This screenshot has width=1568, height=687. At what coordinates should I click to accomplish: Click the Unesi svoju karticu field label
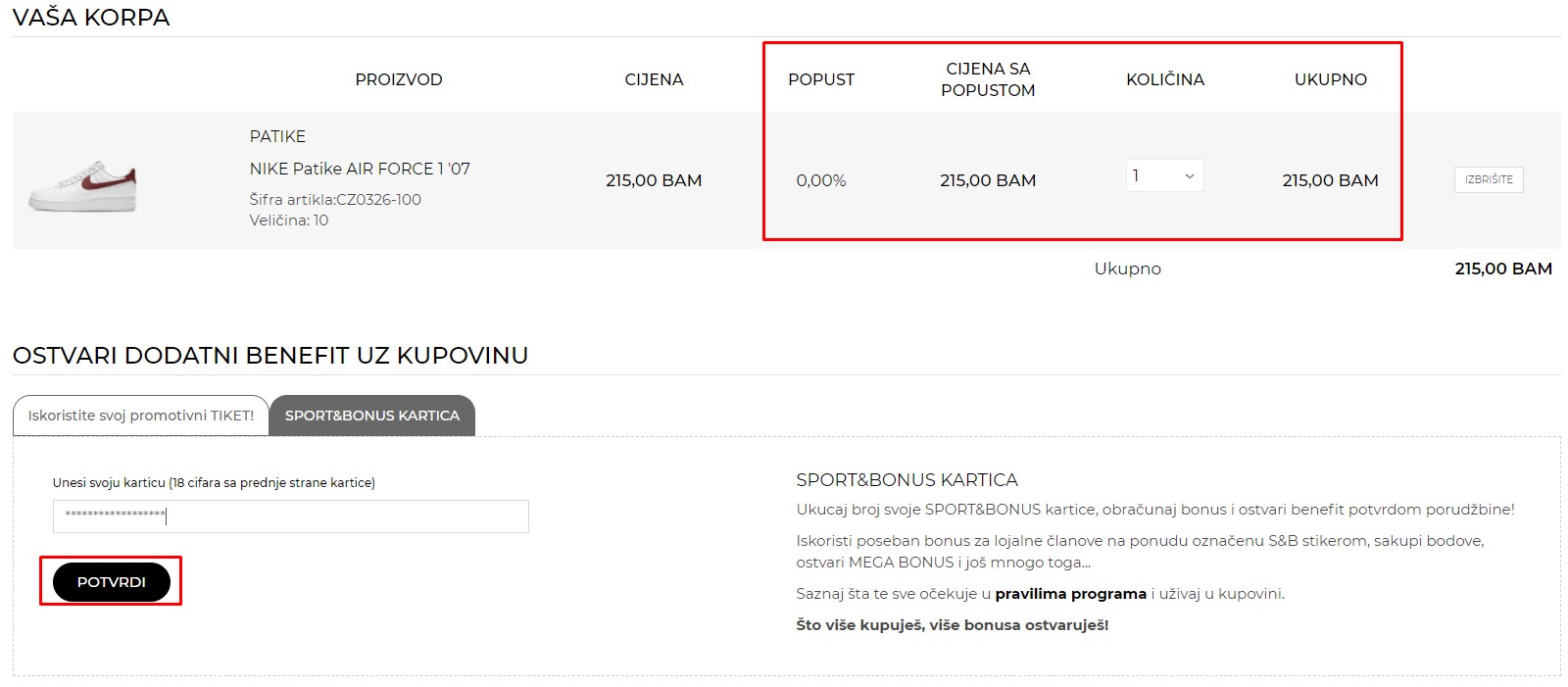click(214, 482)
